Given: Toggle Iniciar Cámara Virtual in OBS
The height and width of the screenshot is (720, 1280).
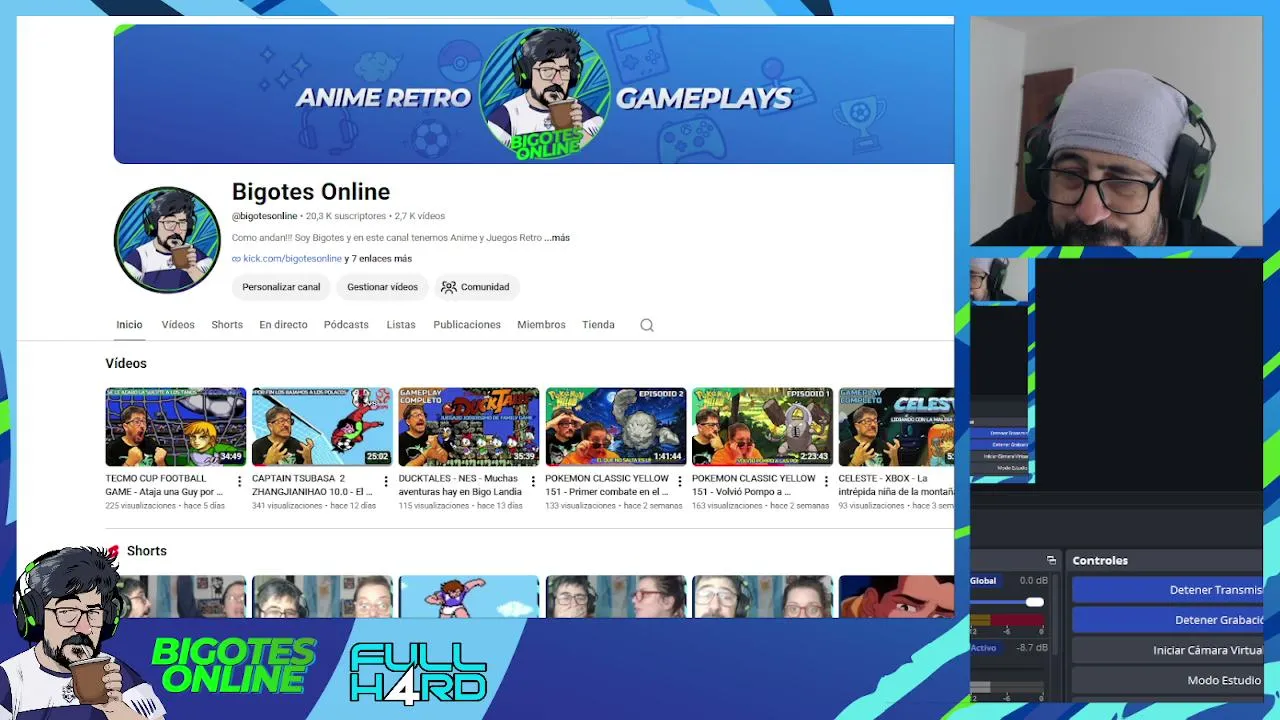Looking at the screenshot, I should click(x=1168, y=650).
